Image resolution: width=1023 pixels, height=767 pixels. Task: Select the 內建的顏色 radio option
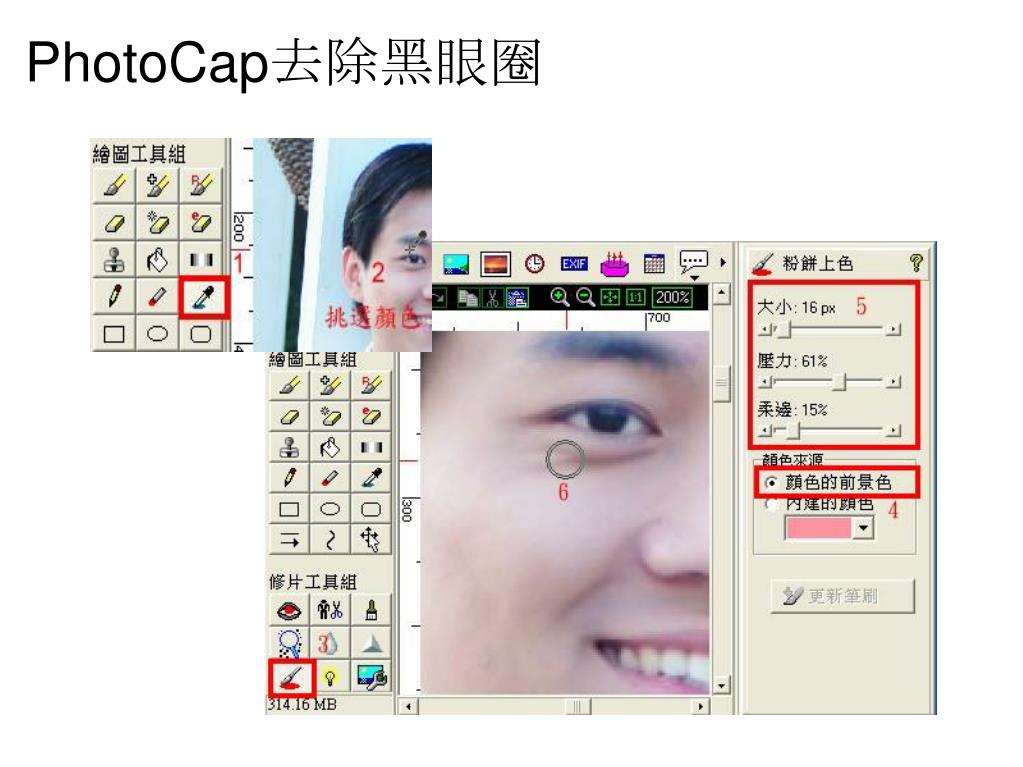click(x=772, y=504)
